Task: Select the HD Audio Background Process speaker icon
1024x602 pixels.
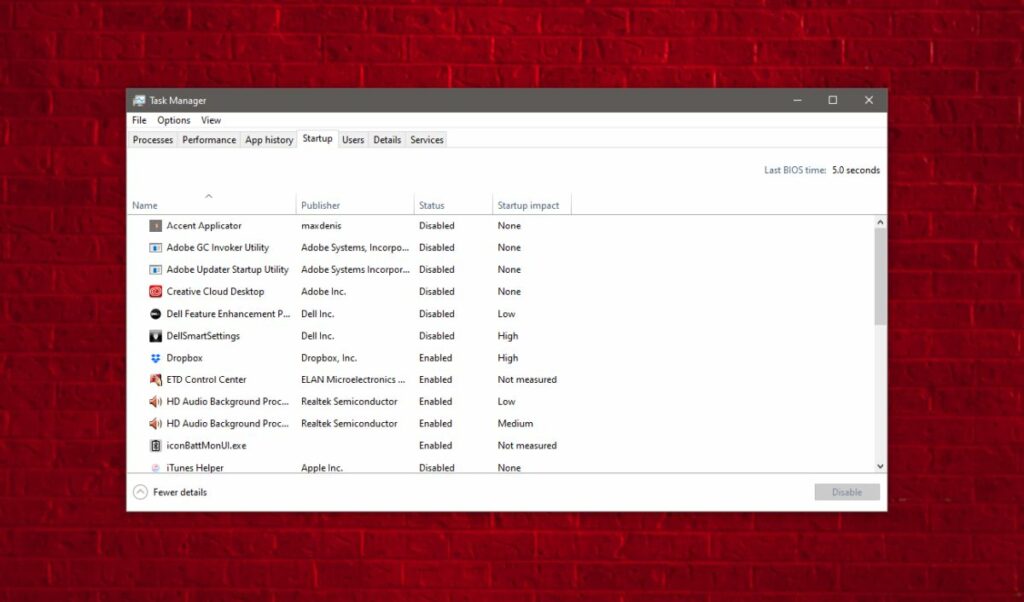Action: click(x=155, y=401)
